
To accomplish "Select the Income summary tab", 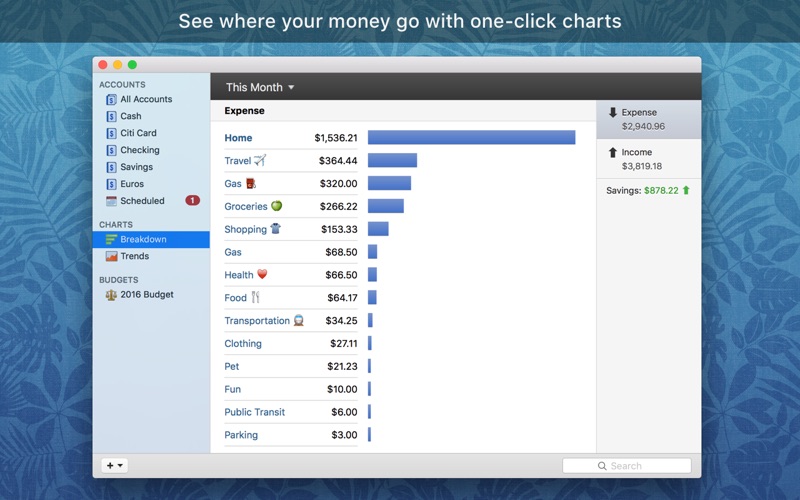I will click(648, 159).
